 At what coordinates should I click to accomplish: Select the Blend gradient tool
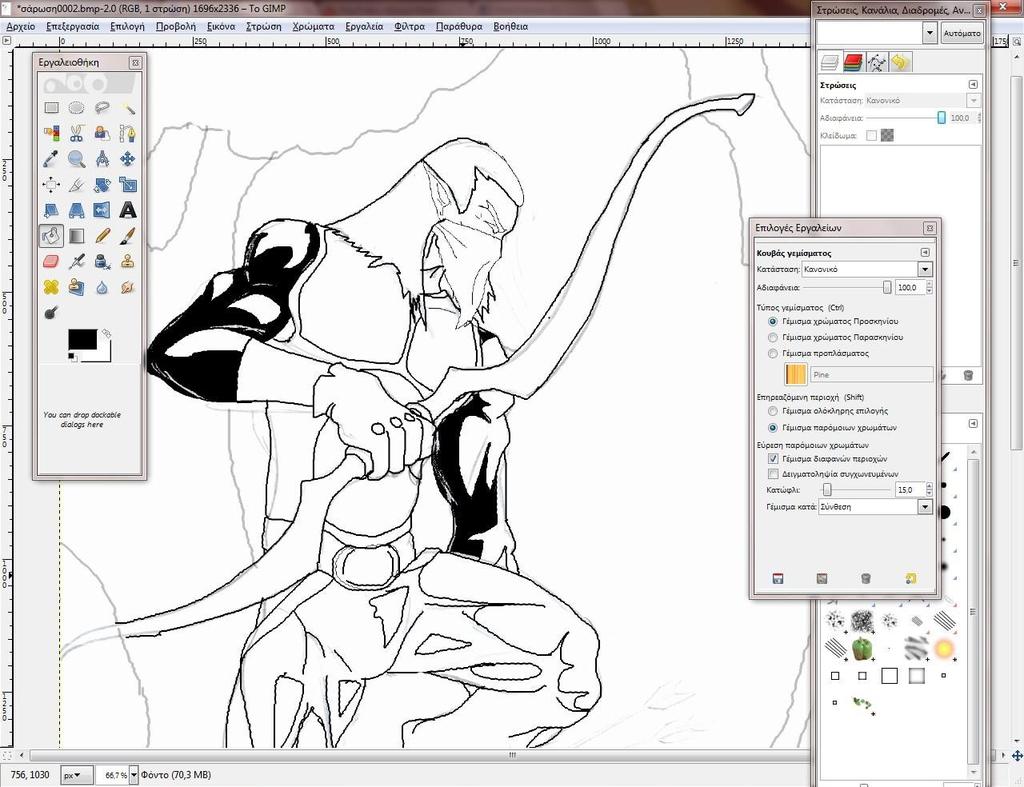pyautogui.click(x=76, y=236)
